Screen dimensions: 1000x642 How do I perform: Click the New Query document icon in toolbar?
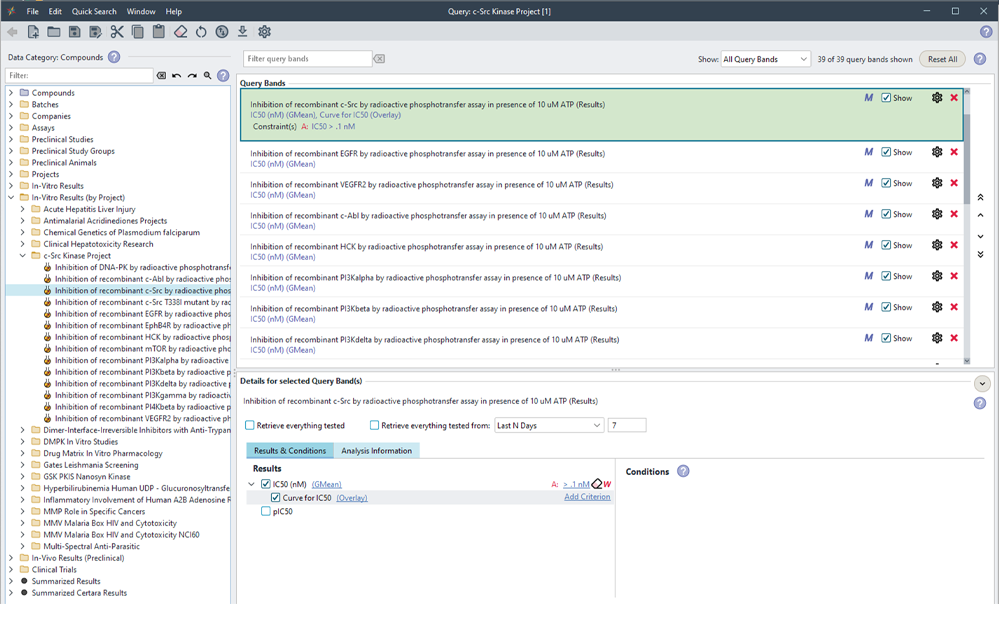point(33,32)
